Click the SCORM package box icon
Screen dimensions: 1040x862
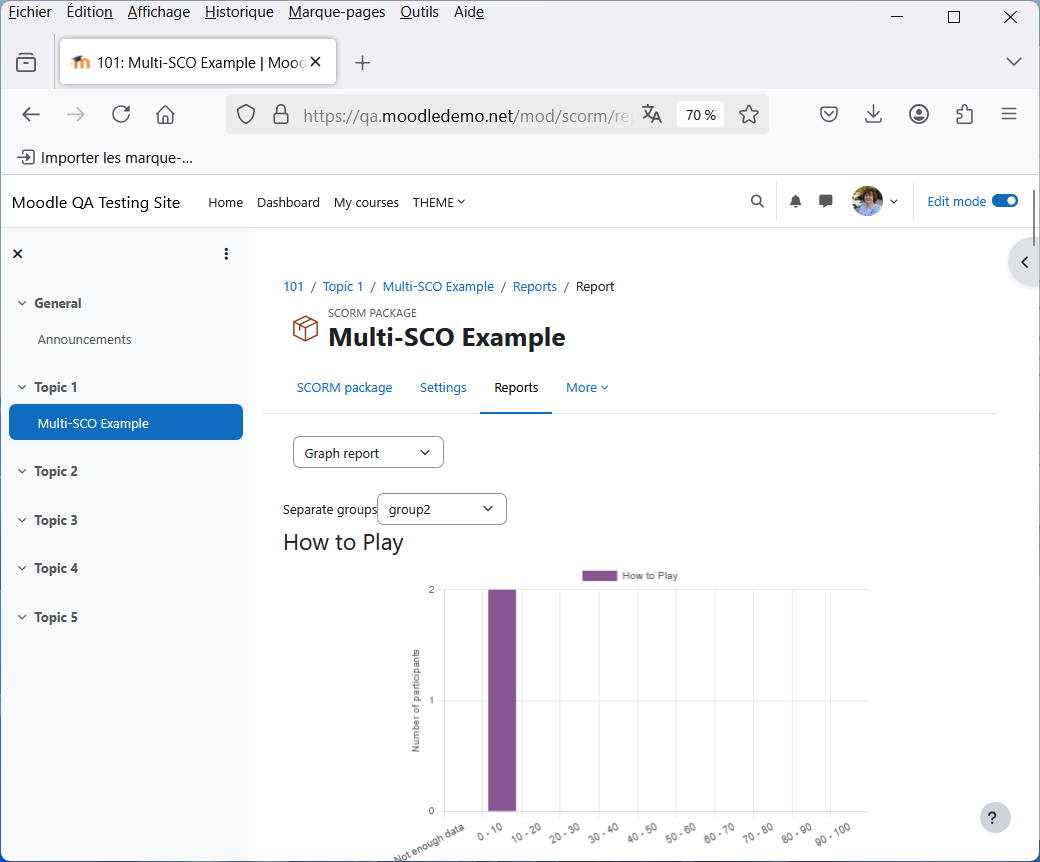(305, 328)
